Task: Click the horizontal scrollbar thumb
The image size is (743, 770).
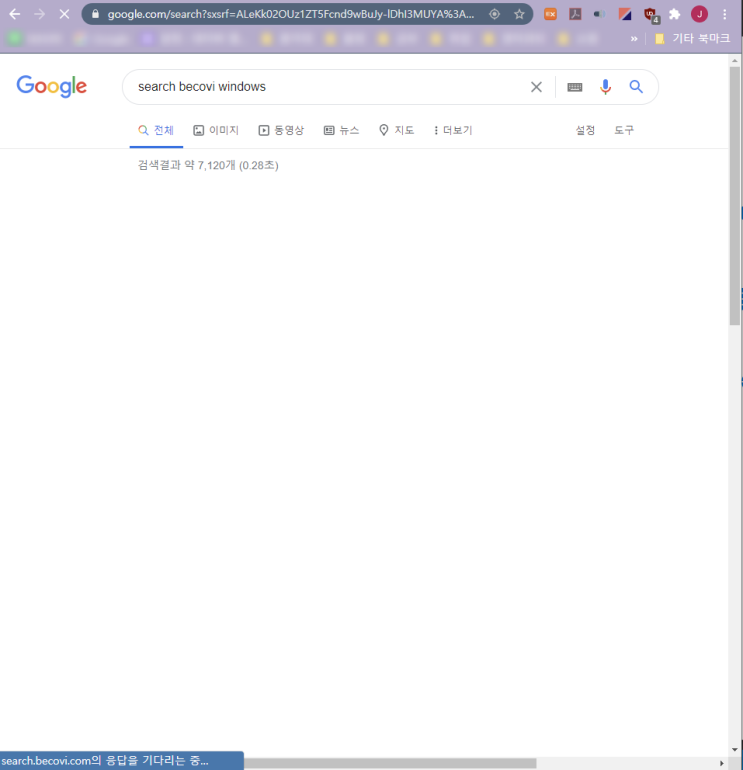Action: pos(390,763)
